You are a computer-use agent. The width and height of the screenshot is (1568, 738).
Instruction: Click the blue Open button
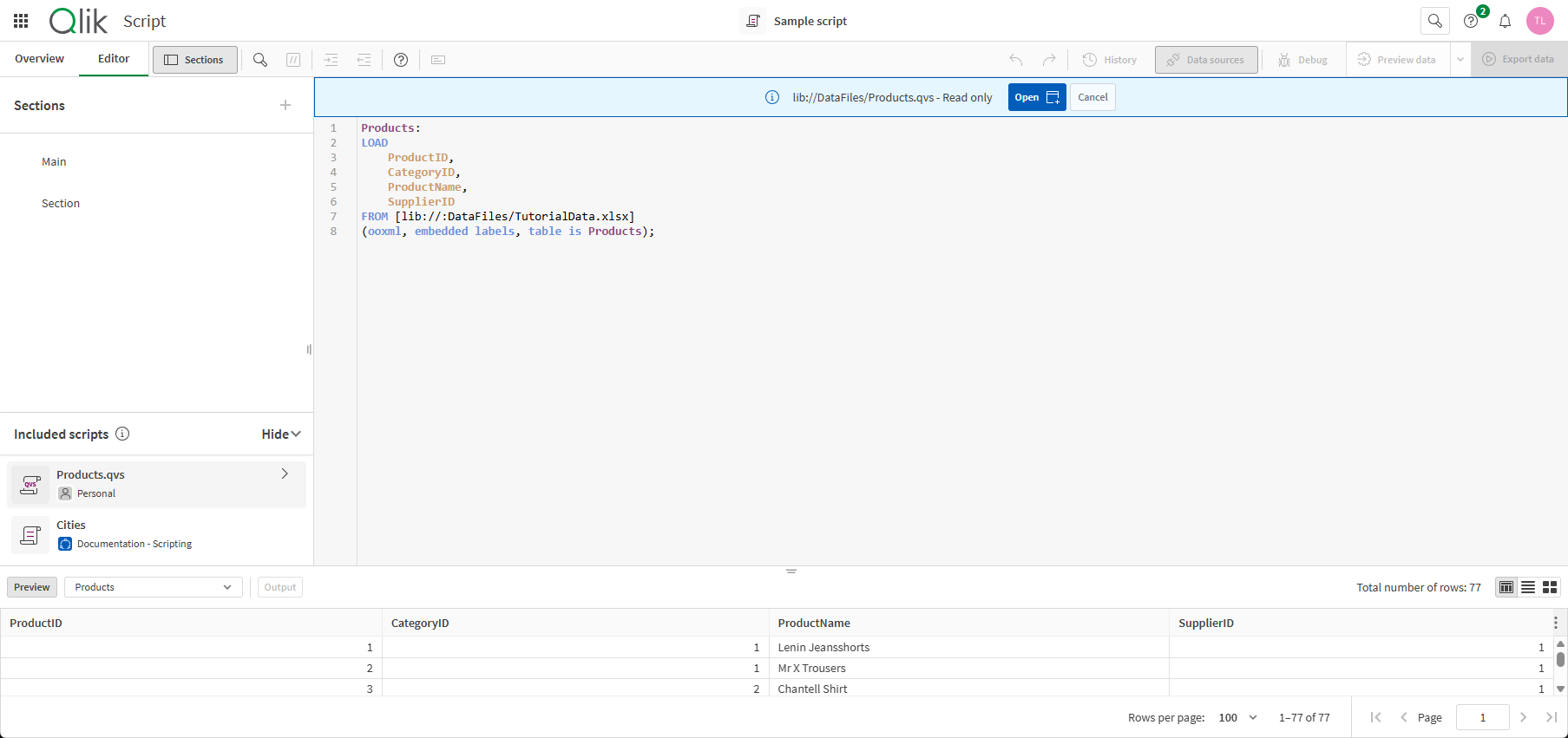point(1036,97)
